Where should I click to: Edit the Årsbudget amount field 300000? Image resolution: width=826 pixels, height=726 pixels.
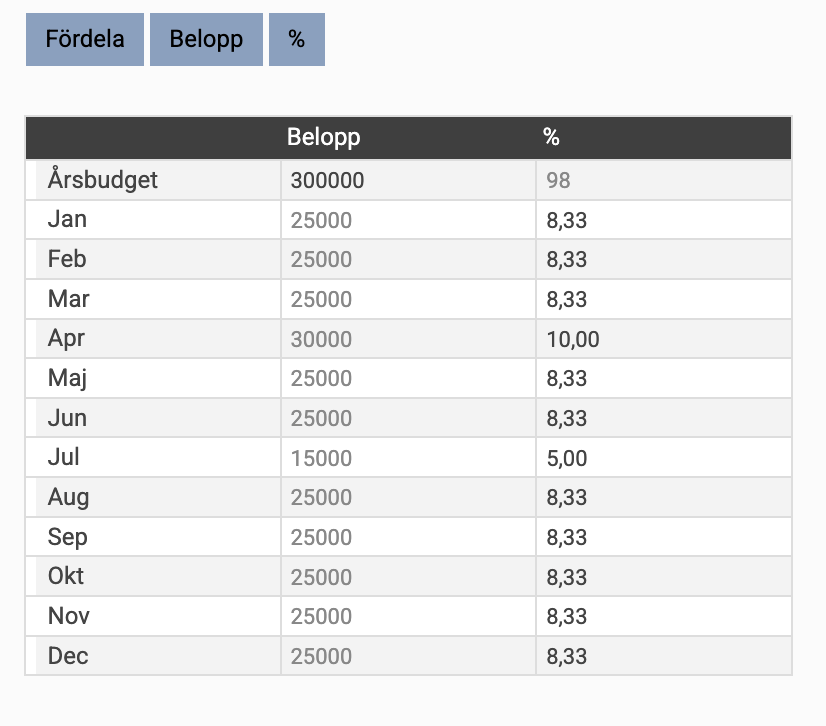(408, 180)
